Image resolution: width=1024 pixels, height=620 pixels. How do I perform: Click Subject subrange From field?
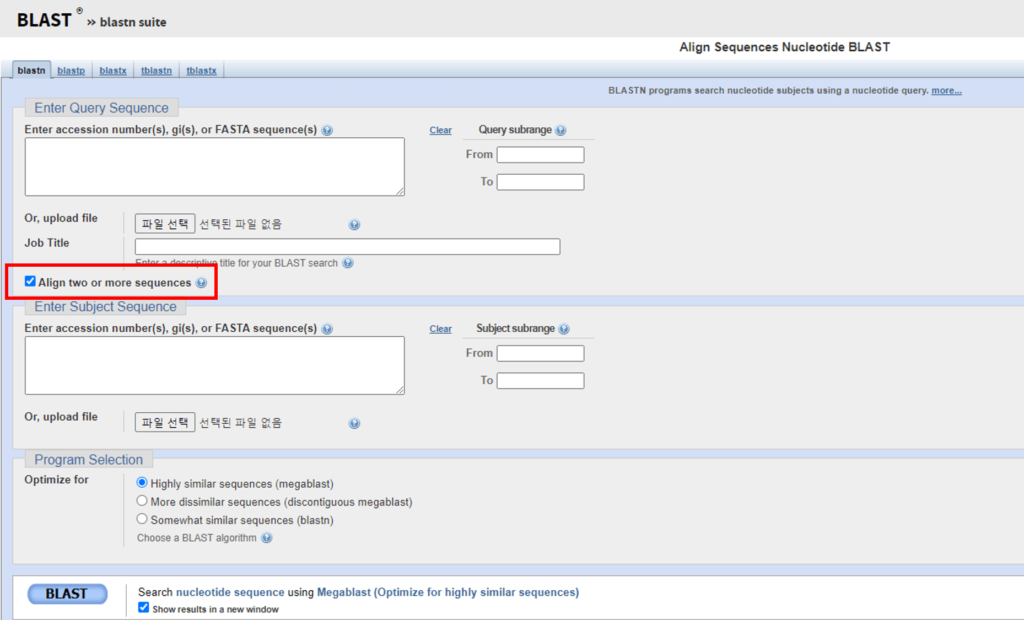(541, 353)
